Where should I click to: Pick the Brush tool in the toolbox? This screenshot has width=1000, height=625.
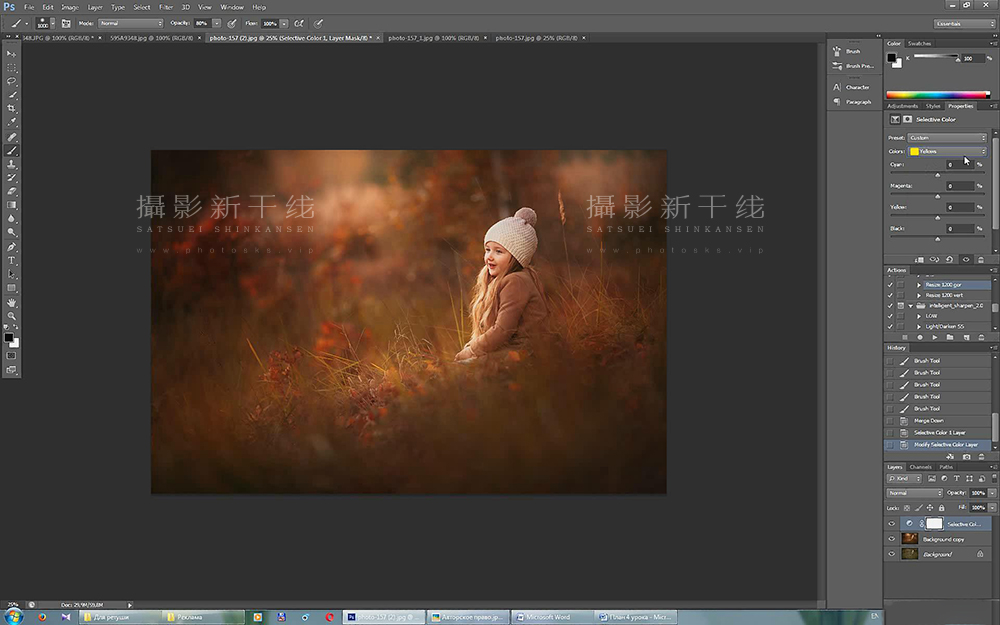coord(11,151)
